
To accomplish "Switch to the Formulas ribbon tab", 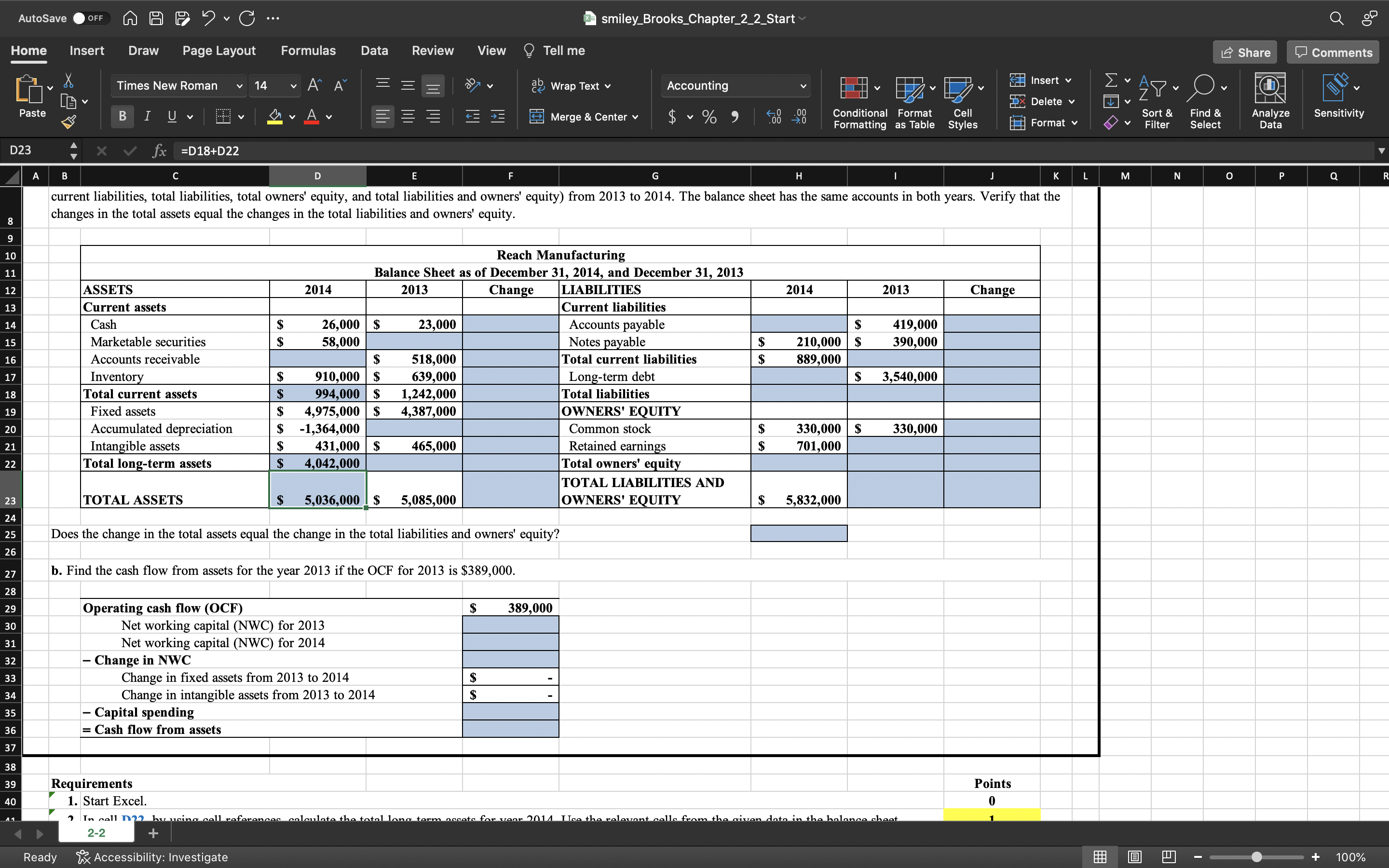I will 308,51.
